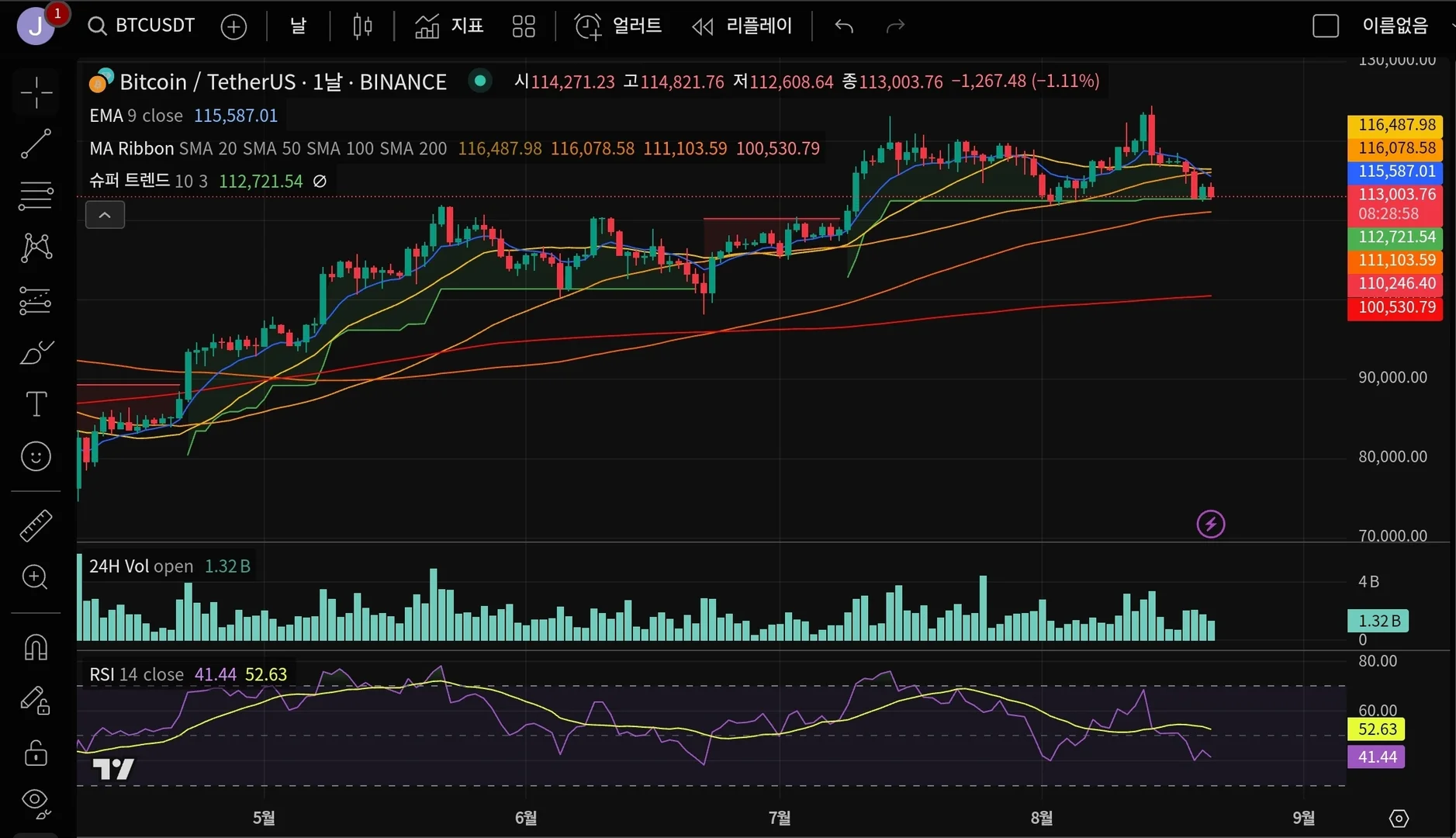
Task: Open the emoji icons tool
Action: click(x=36, y=456)
